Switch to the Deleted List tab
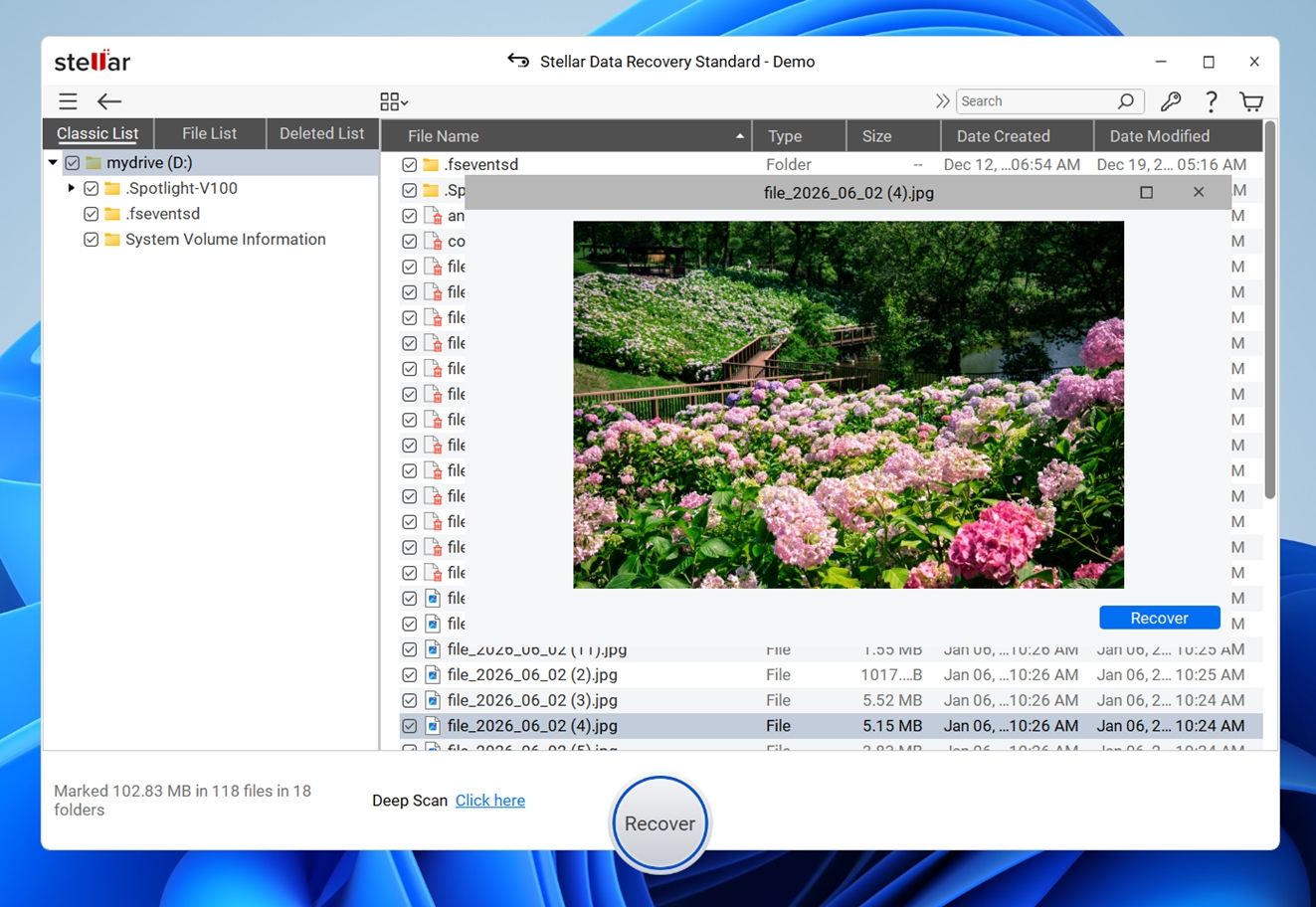 [x=321, y=132]
